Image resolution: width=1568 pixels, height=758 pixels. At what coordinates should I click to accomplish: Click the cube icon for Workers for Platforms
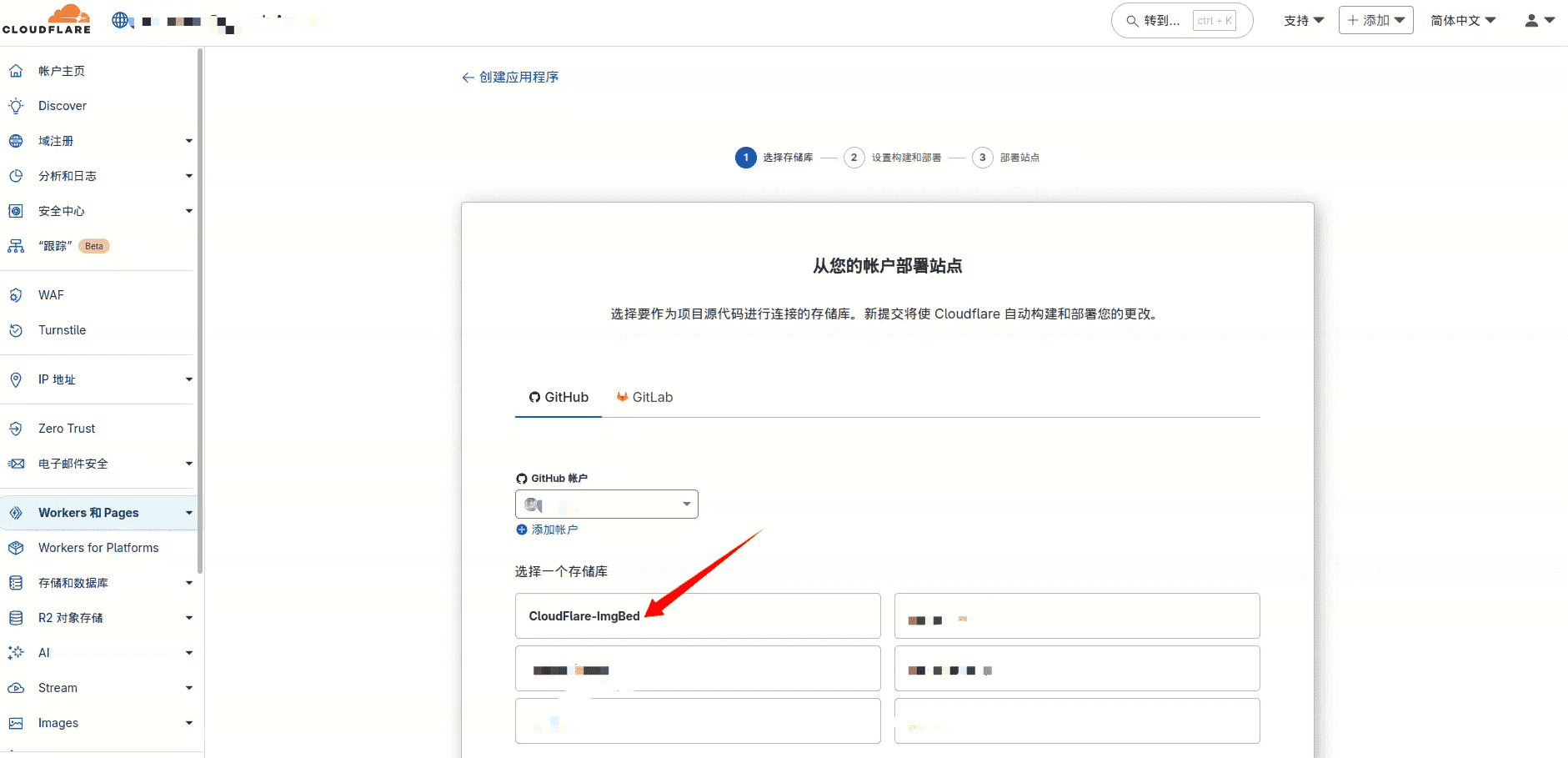click(x=16, y=548)
